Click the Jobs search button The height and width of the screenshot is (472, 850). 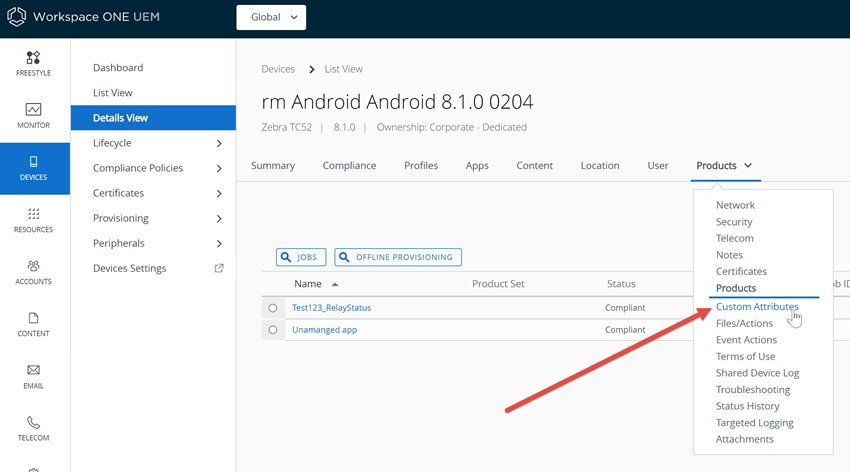(301, 257)
